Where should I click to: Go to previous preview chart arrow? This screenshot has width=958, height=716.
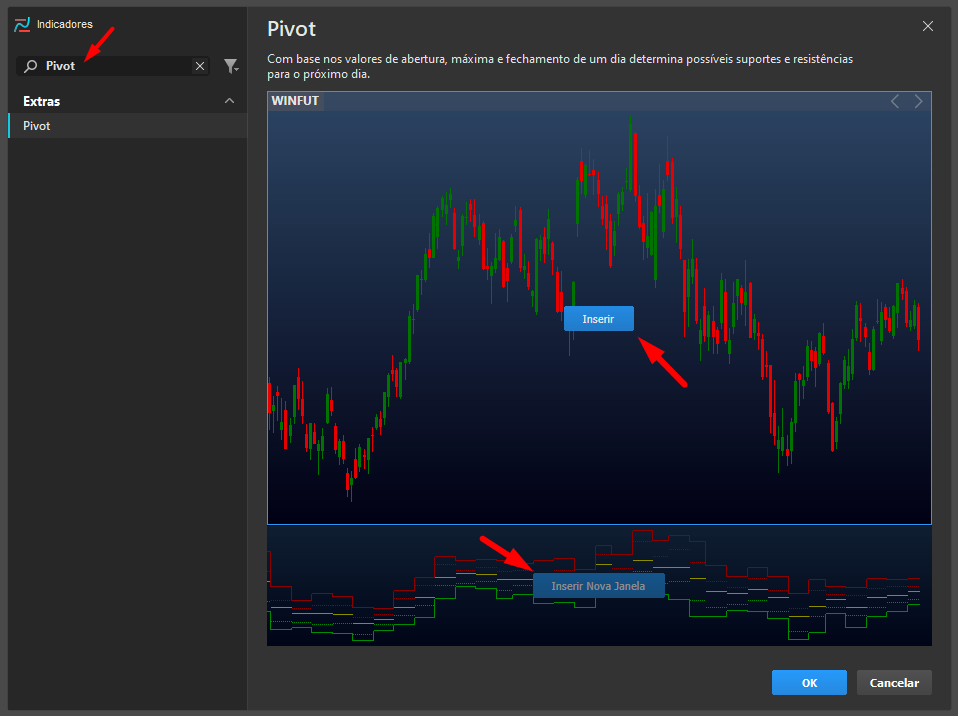(x=895, y=101)
